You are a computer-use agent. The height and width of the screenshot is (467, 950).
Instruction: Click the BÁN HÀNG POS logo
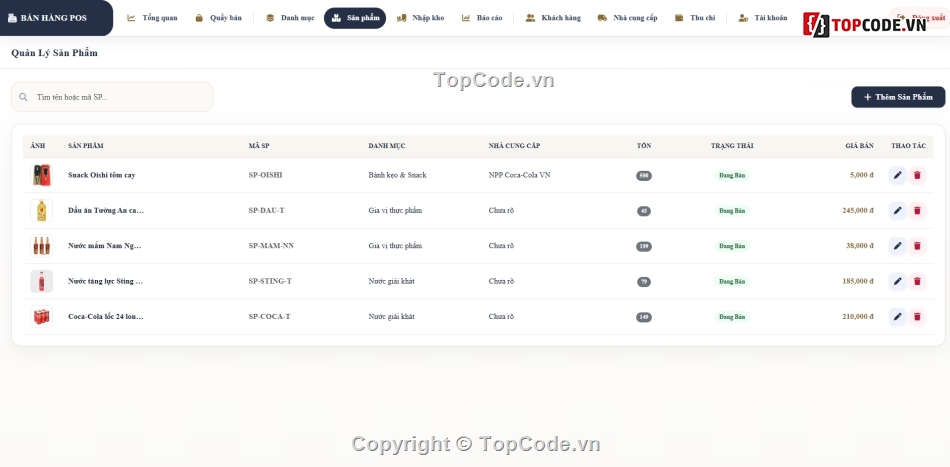coord(47,18)
